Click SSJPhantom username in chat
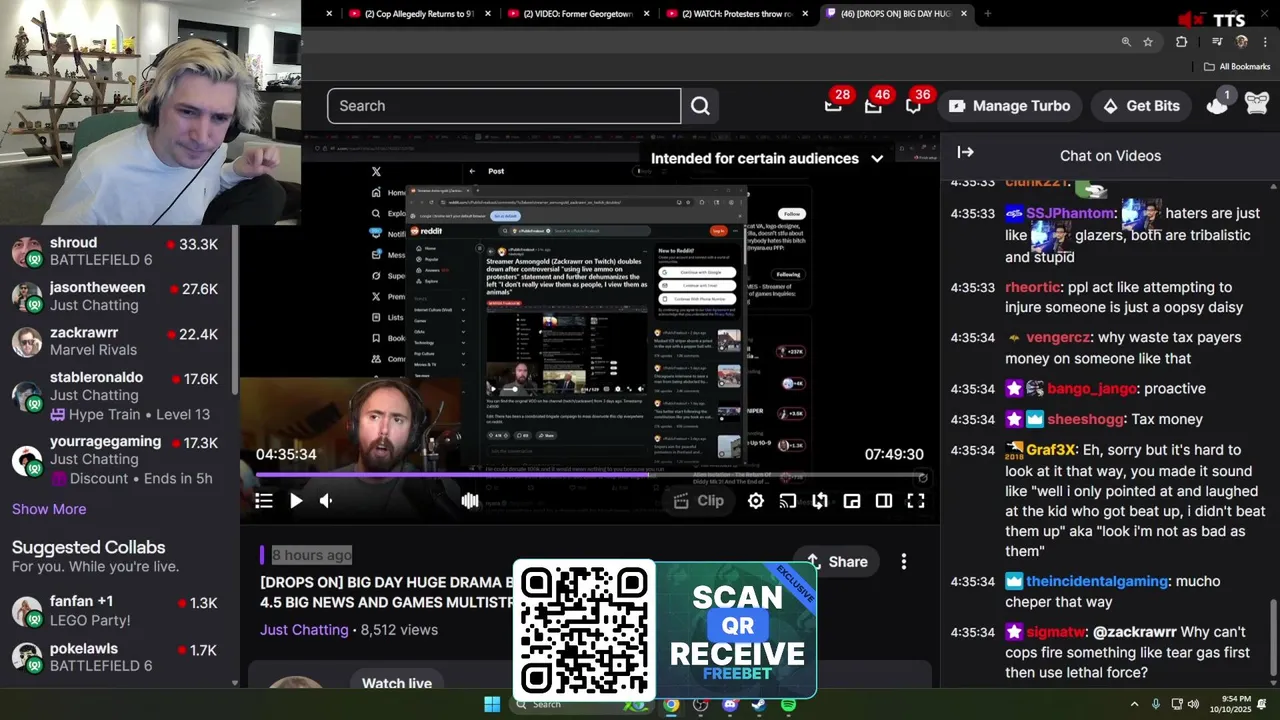 [x=1070, y=214]
